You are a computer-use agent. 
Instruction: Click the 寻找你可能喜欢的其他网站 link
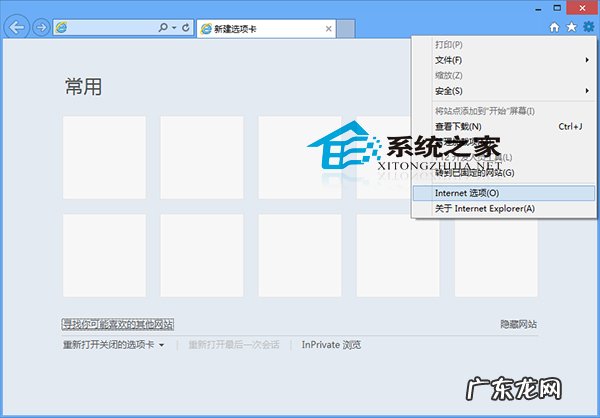[x=118, y=325]
